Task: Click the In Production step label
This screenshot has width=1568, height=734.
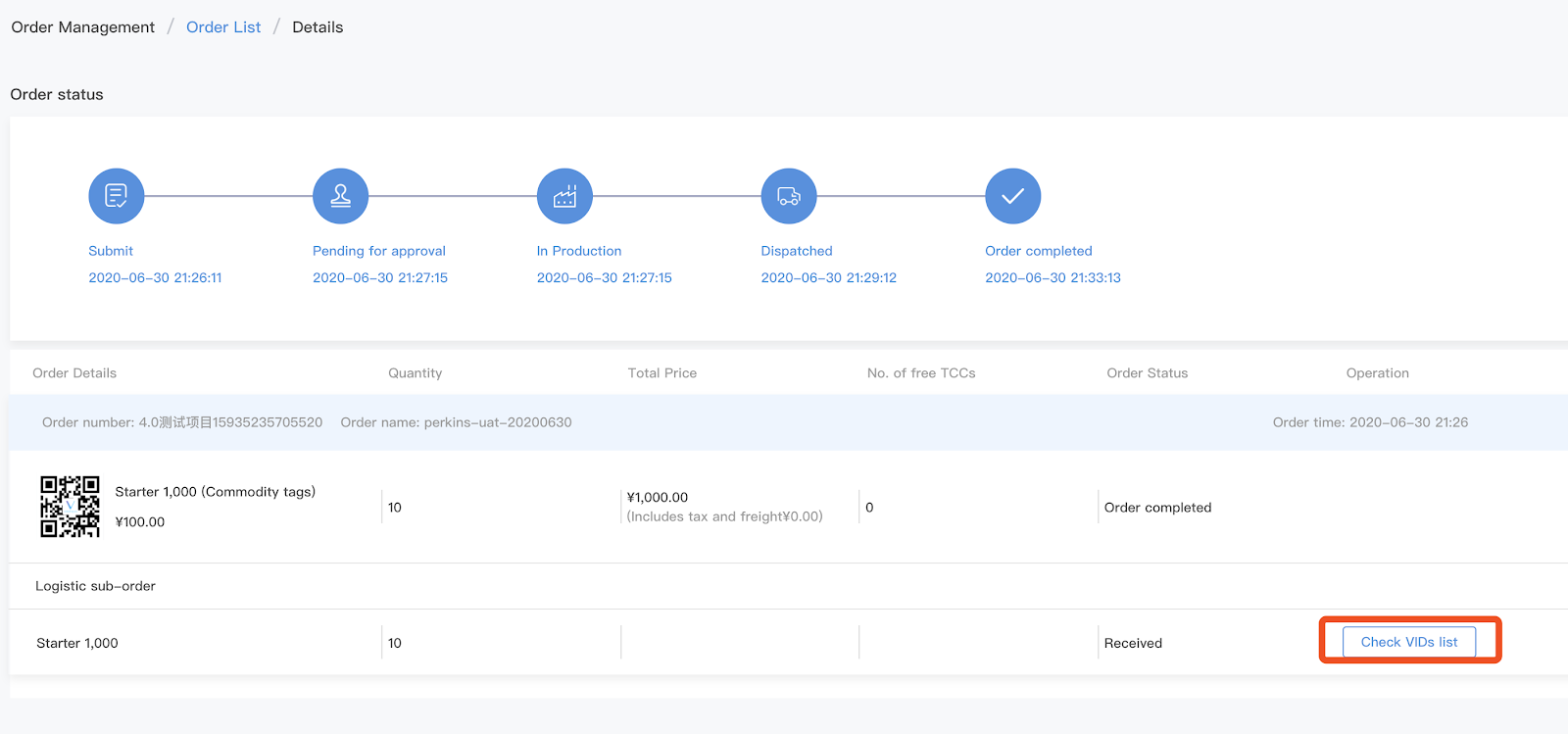Action: 579,251
